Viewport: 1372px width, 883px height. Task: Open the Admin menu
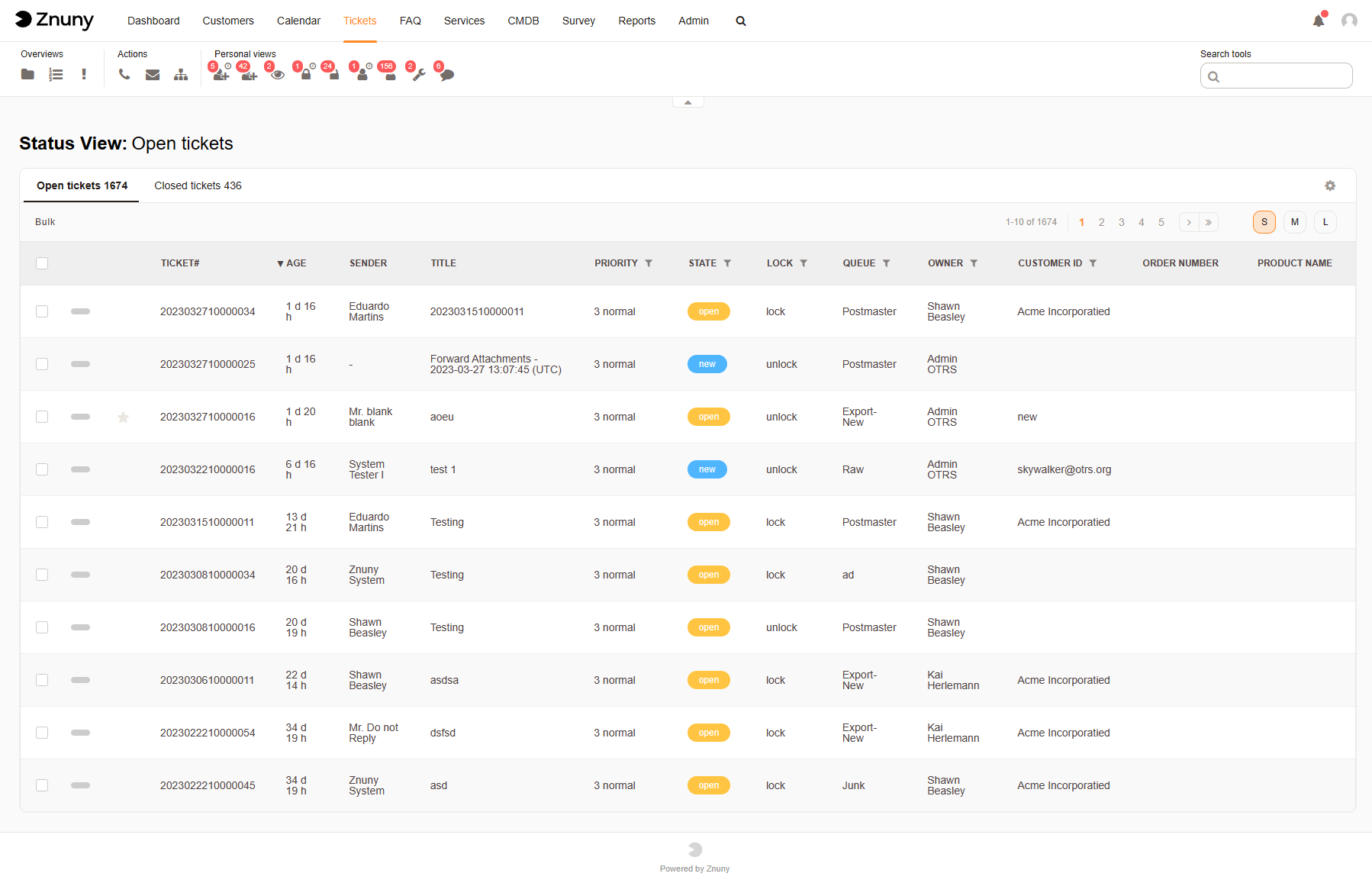tap(693, 21)
